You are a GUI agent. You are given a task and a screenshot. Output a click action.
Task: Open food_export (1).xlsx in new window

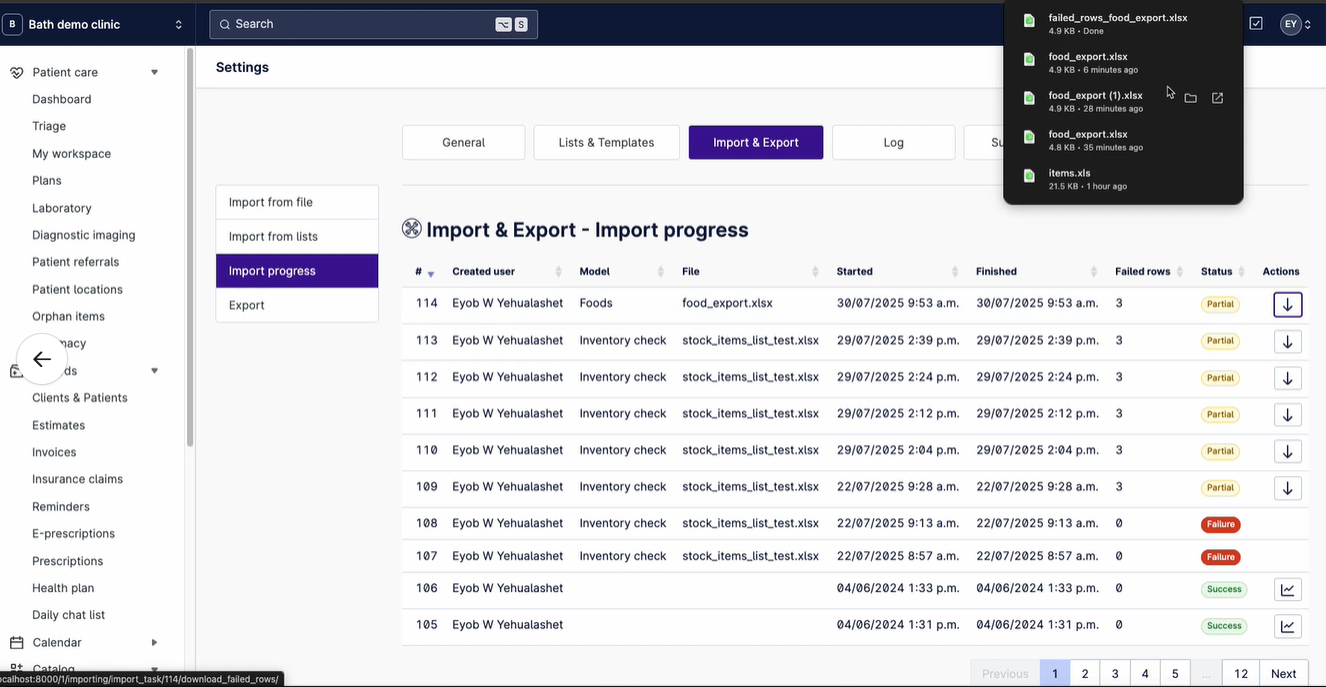point(1216,98)
